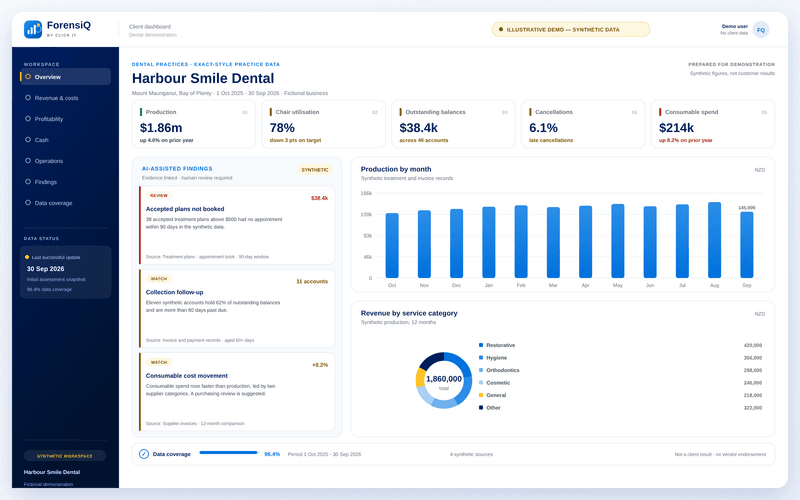800x500 pixels.
Task: Click the ForensiQ logo icon
Action: (33, 29)
